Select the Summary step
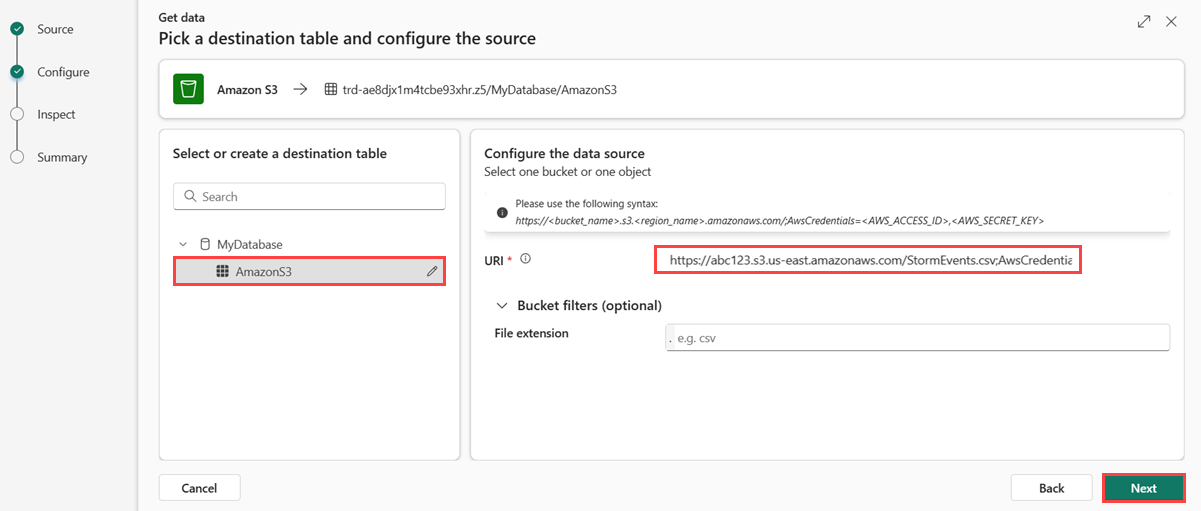The width and height of the screenshot is (1201, 511). [x=62, y=157]
